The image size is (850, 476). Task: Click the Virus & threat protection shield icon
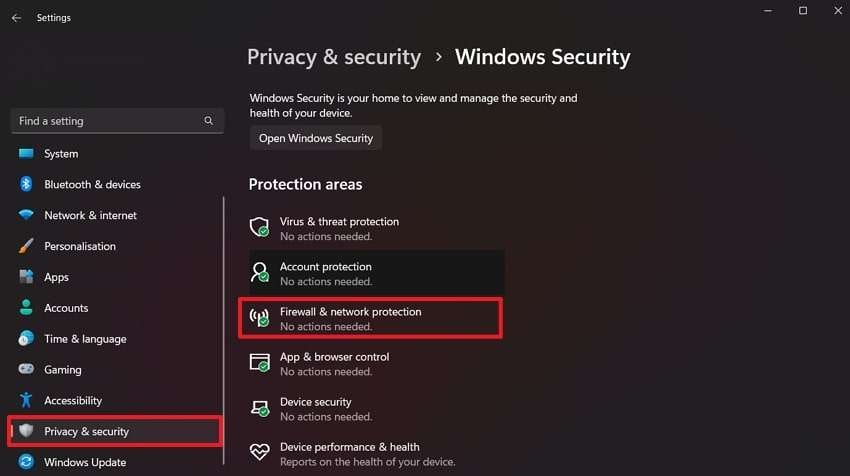(x=260, y=227)
